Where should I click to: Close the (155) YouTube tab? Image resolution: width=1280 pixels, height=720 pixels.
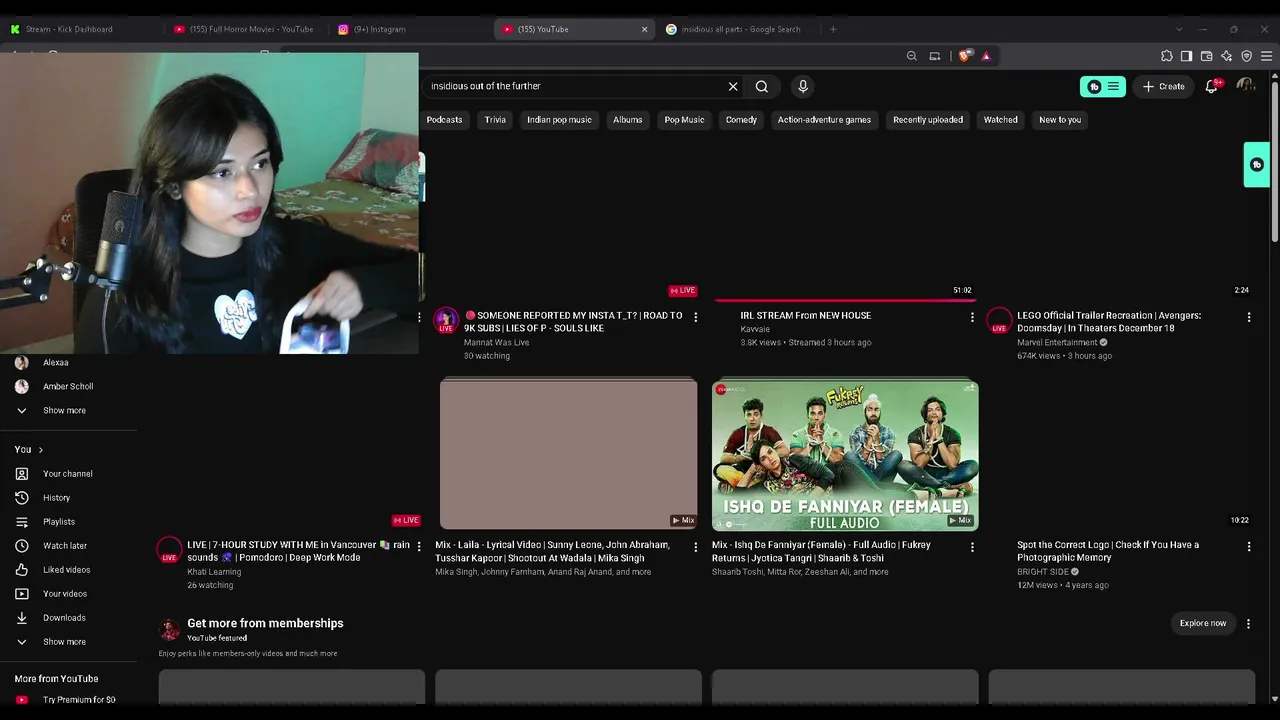pos(644,29)
